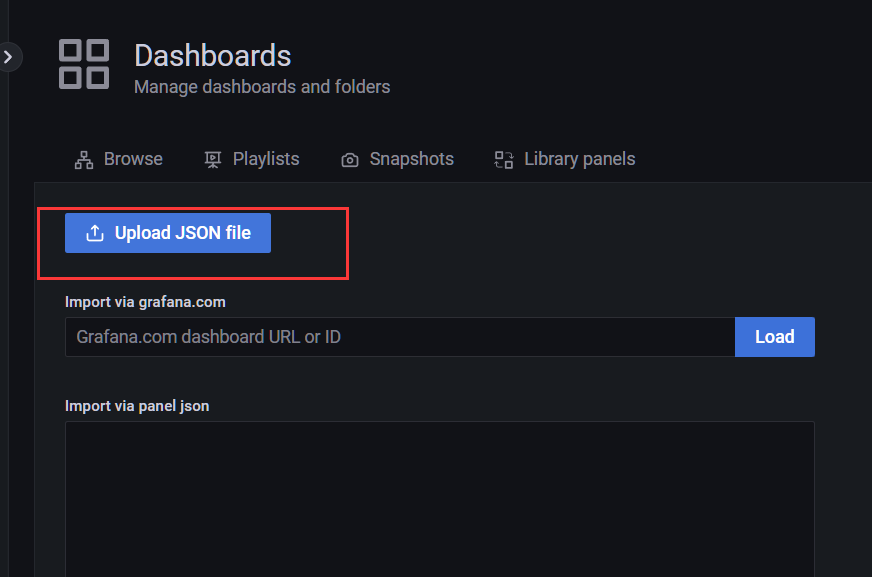Image resolution: width=872 pixels, height=577 pixels.
Task: Click the 'Manage dashboards and folders' subtitle
Action: tap(262, 87)
